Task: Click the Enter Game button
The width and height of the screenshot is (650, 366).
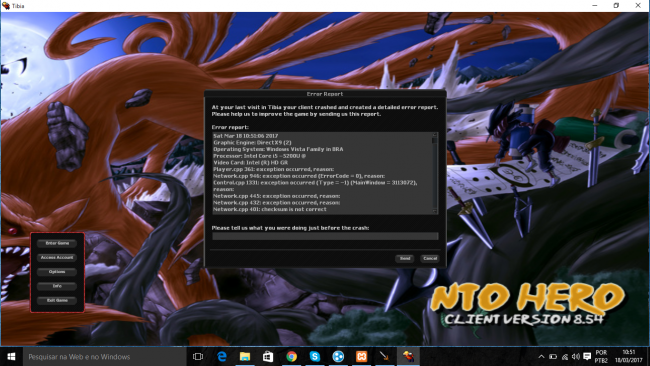Action: pyautogui.click(x=57, y=243)
